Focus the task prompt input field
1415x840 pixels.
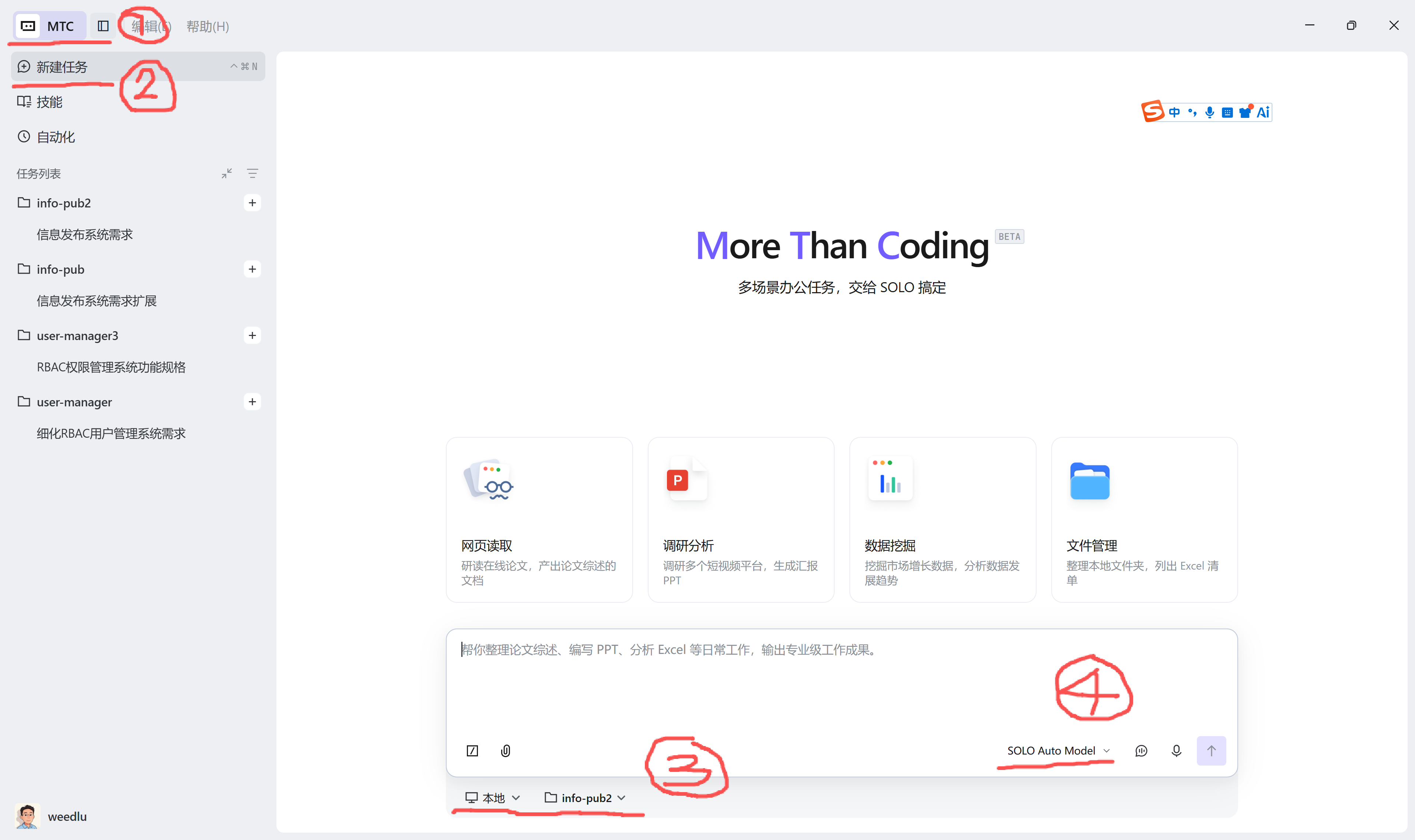click(841, 682)
